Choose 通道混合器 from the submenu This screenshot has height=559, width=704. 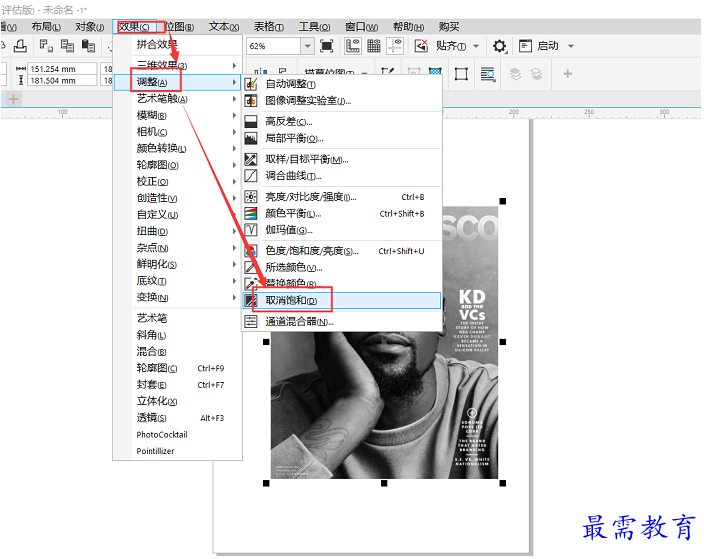click(342, 321)
